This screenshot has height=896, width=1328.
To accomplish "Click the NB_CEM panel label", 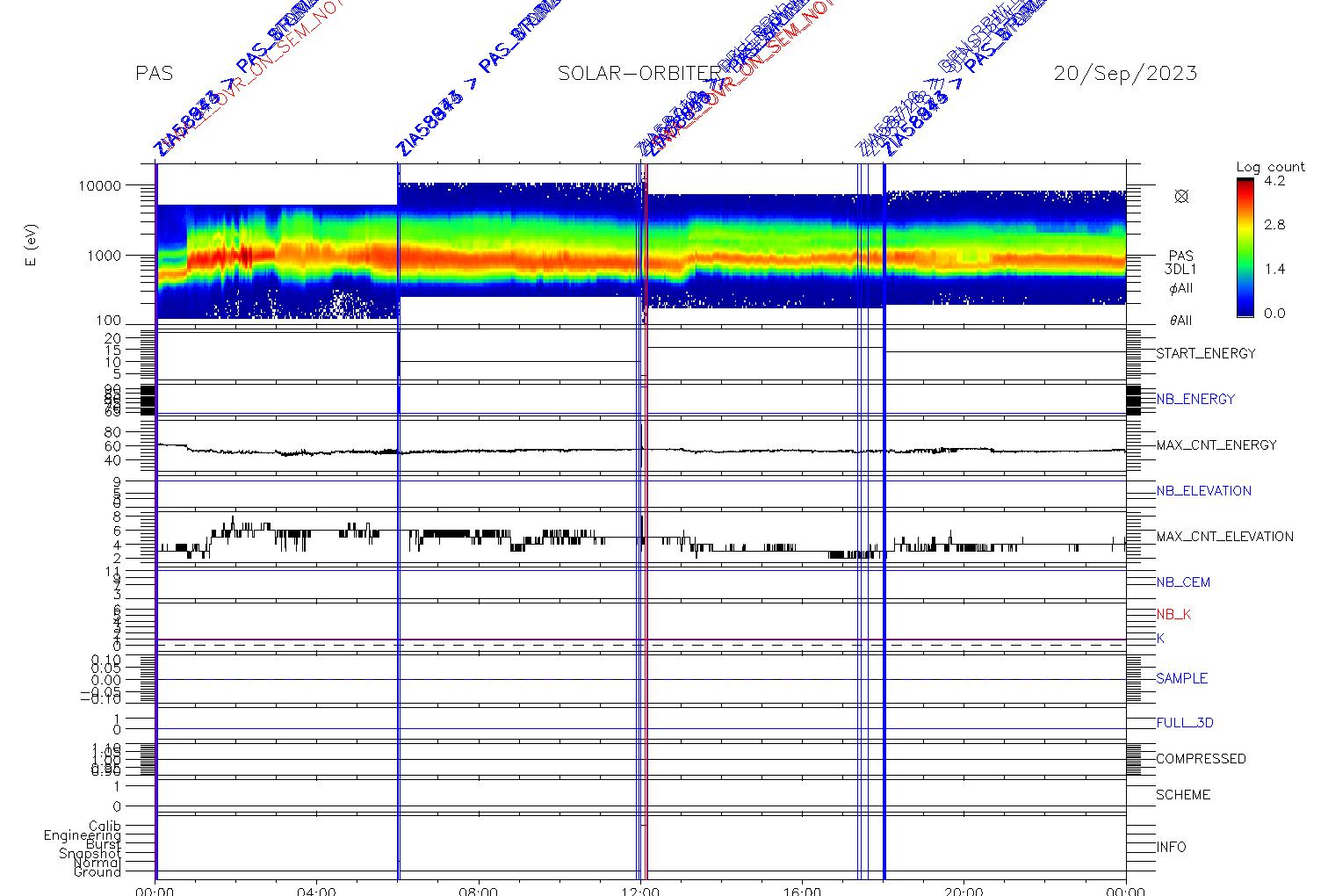I will (x=1183, y=582).
